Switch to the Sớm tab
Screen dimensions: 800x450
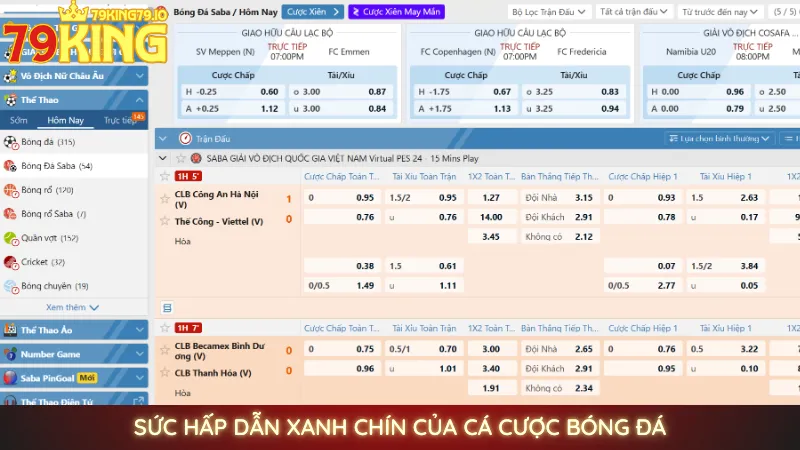18,120
